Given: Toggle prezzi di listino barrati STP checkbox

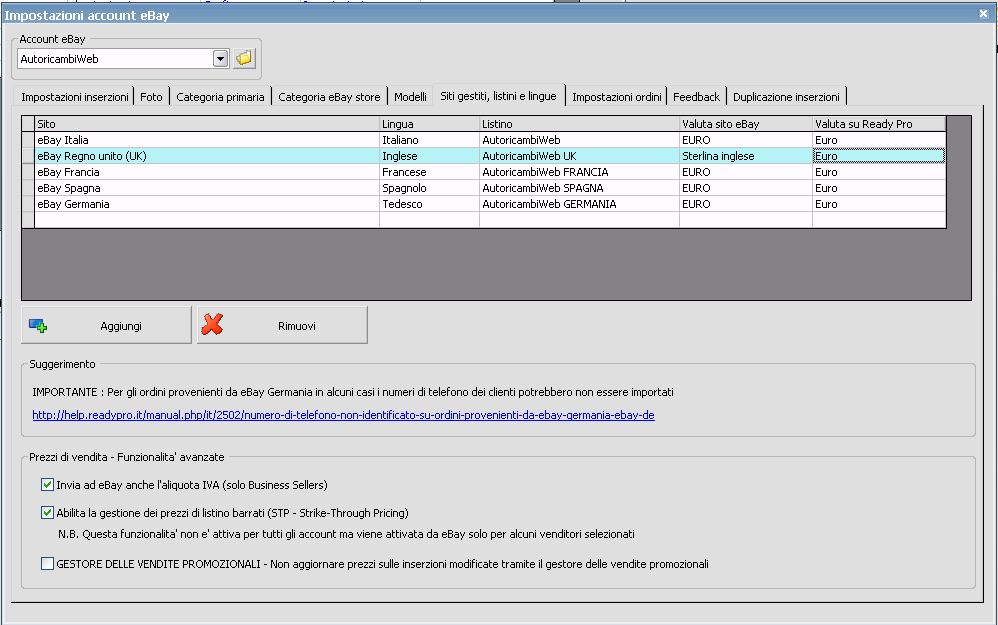Looking at the screenshot, I should pyautogui.click(x=47, y=512).
